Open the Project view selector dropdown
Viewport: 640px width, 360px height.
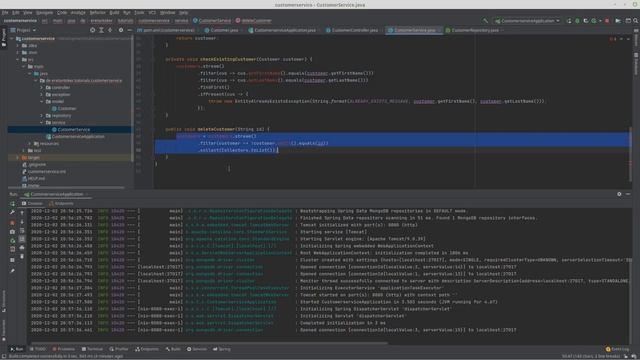(23, 30)
